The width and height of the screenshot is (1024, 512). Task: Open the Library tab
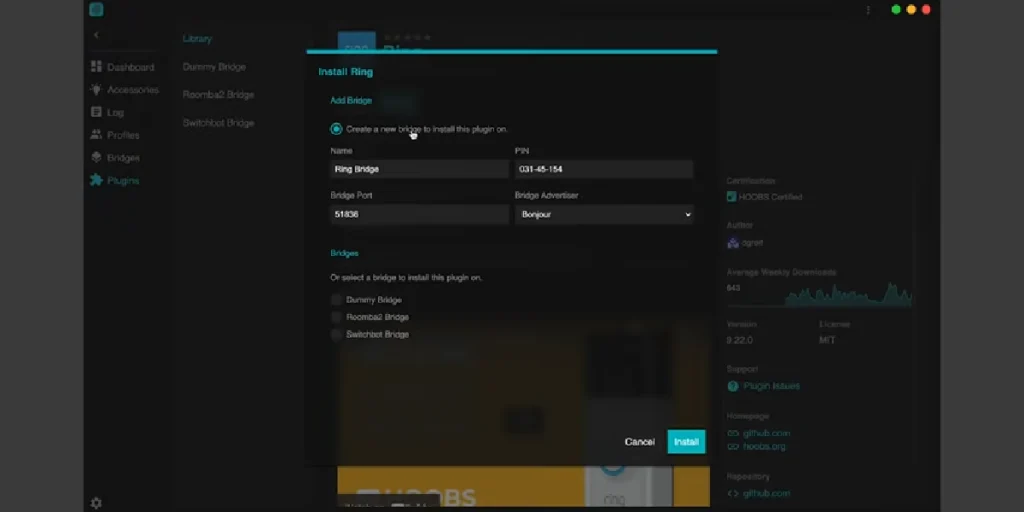pyautogui.click(x=197, y=39)
